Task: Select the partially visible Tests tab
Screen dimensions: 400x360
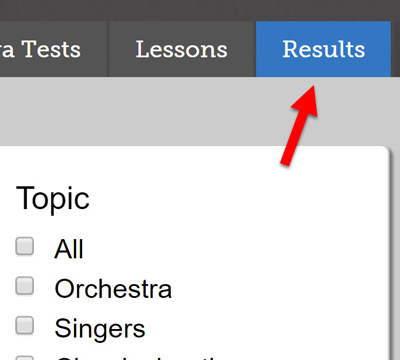Action: pyautogui.click(x=53, y=49)
